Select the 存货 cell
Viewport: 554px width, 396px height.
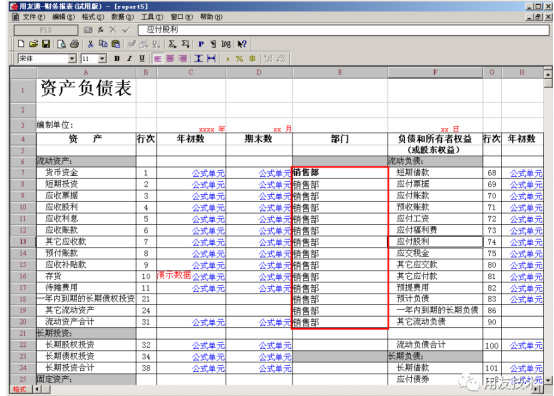point(86,276)
